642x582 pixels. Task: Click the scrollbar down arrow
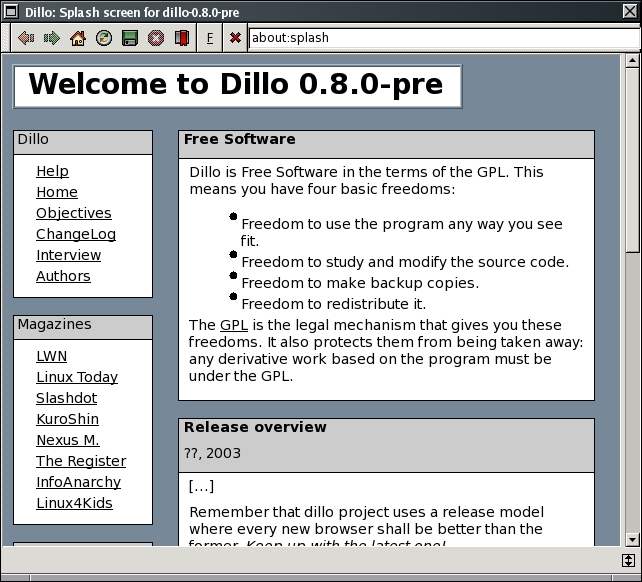tap(632, 539)
